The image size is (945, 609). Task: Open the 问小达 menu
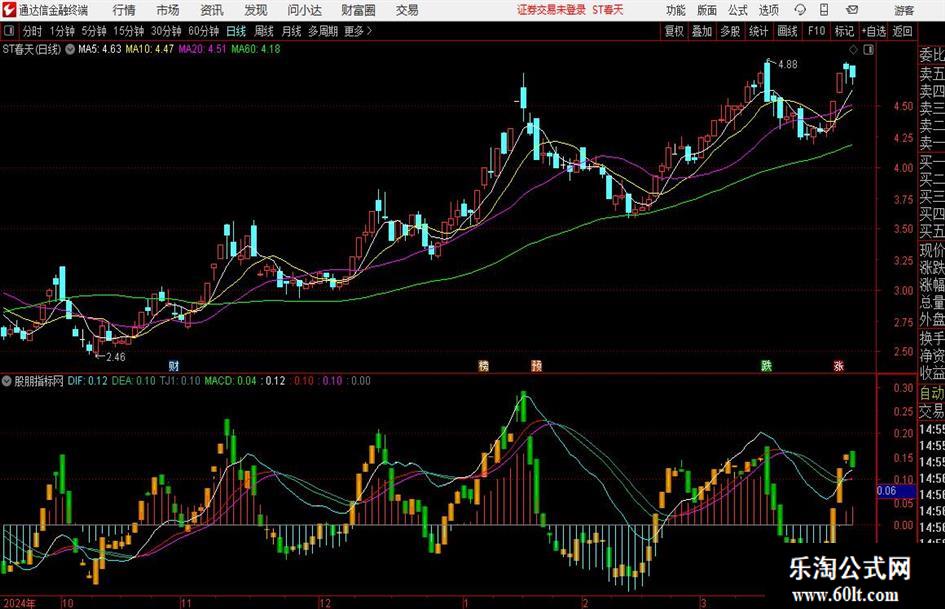[x=304, y=10]
